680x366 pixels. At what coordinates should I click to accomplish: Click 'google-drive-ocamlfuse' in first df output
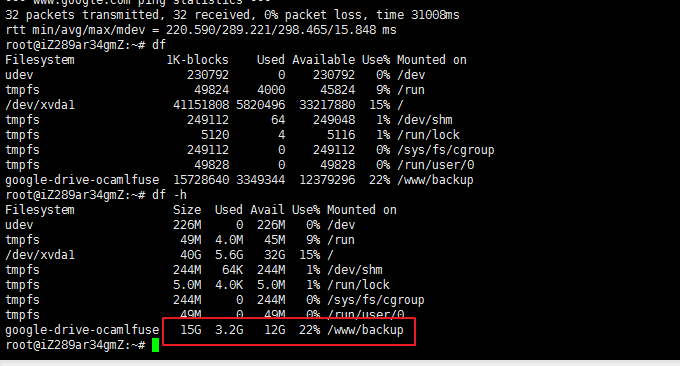click(x=82, y=180)
